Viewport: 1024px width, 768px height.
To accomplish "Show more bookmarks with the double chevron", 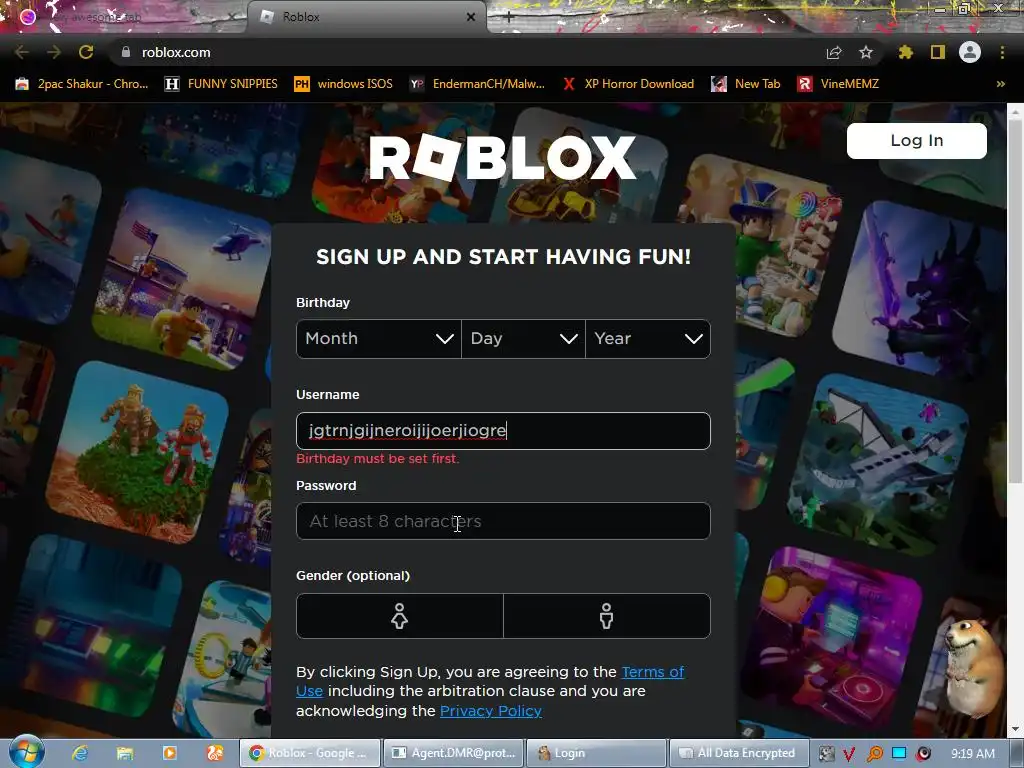I will [1000, 84].
